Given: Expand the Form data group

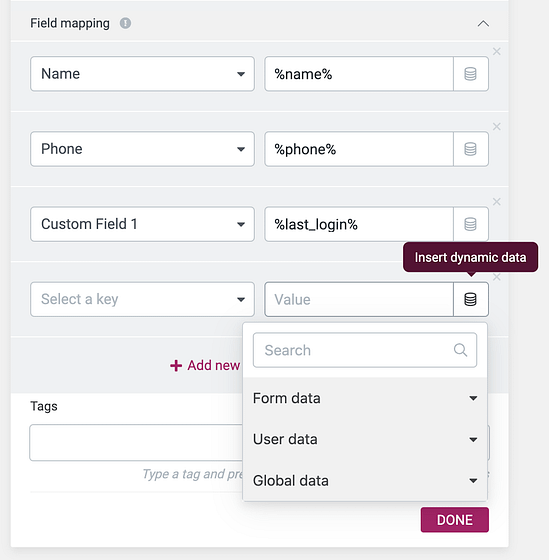Looking at the screenshot, I should pos(365,398).
